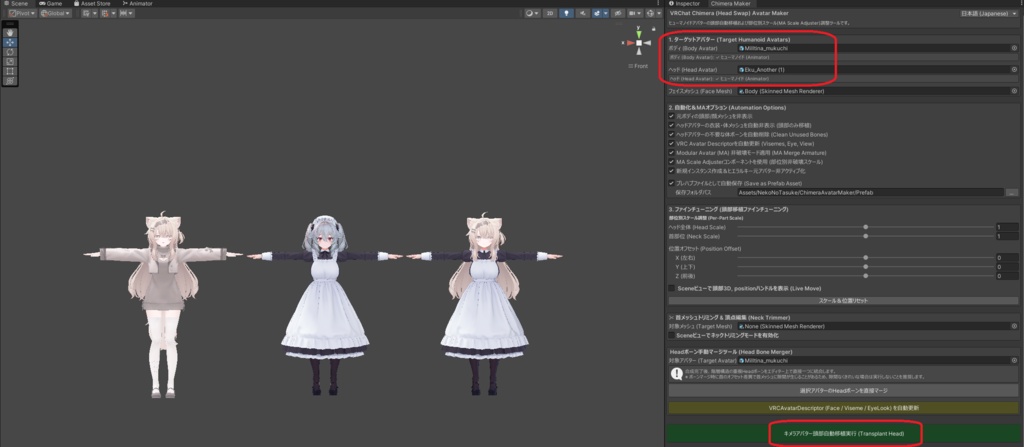Toggle scene effects (skybox/fog) icon
Screen dimensions: 1024x447
click(596, 13)
